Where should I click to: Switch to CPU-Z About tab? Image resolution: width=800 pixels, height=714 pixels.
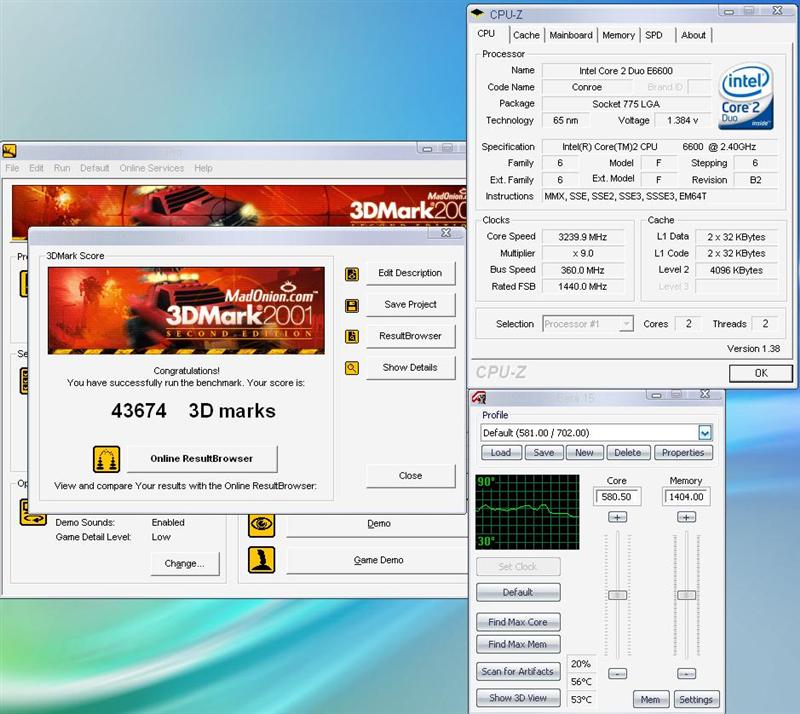pos(693,35)
